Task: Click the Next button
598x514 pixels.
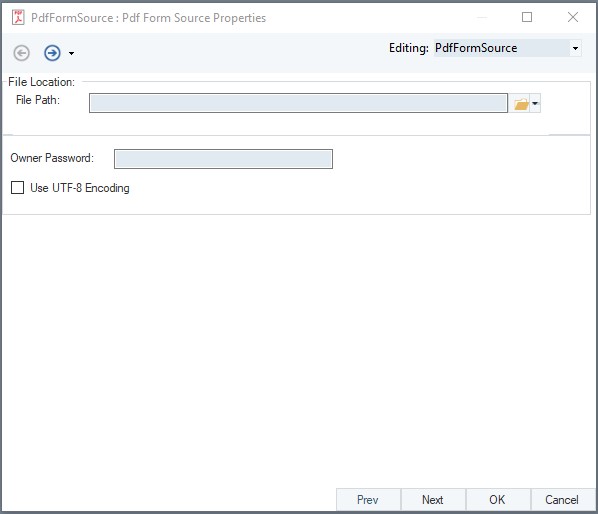Action: coord(433,500)
